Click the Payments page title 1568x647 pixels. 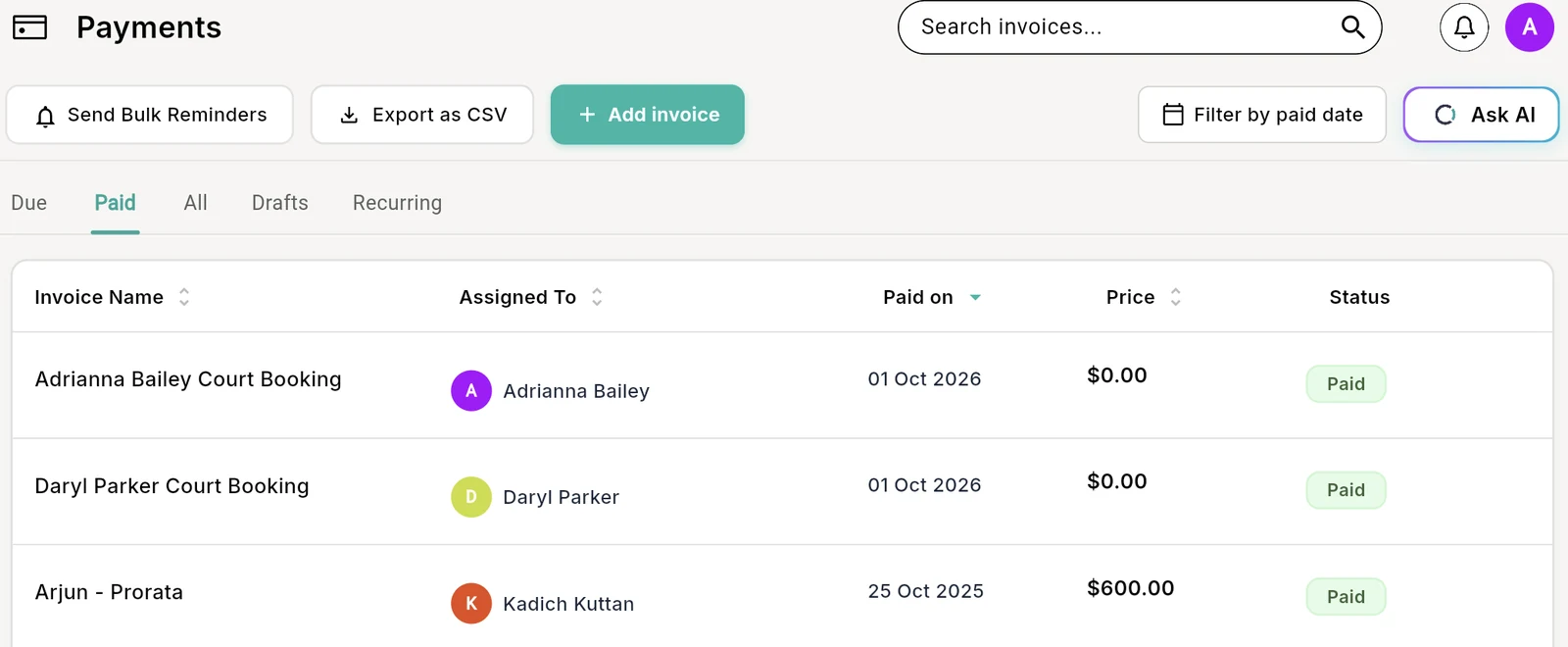click(149, 27)
